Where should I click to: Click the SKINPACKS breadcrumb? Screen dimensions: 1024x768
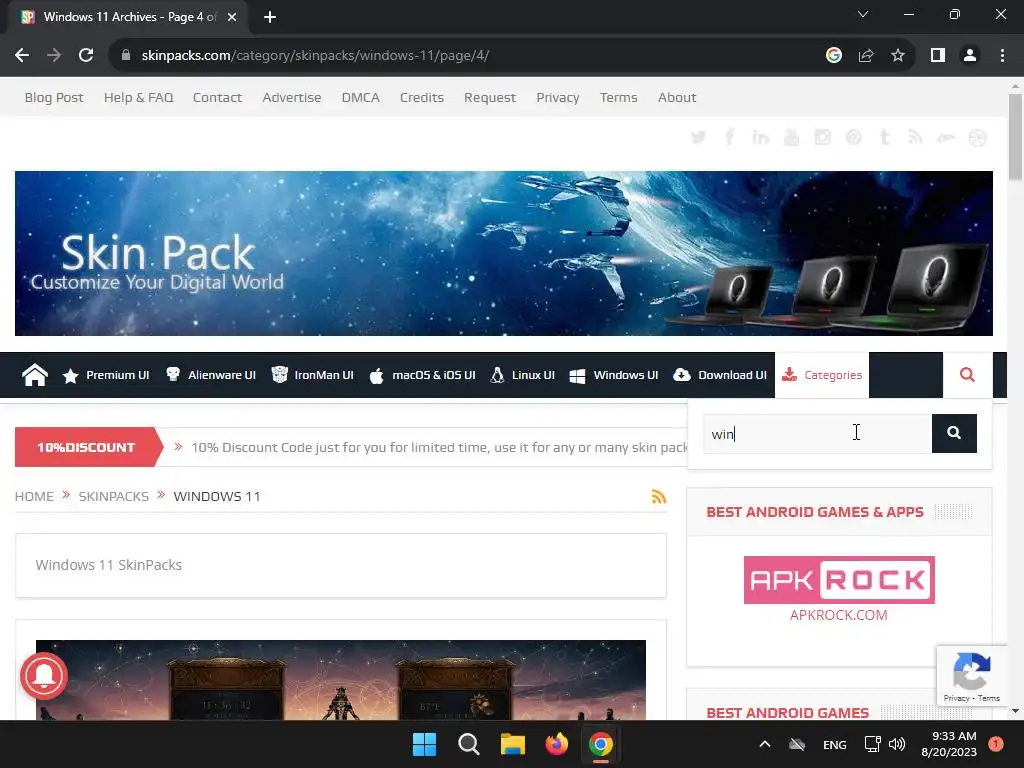click(x=114, y=496)
